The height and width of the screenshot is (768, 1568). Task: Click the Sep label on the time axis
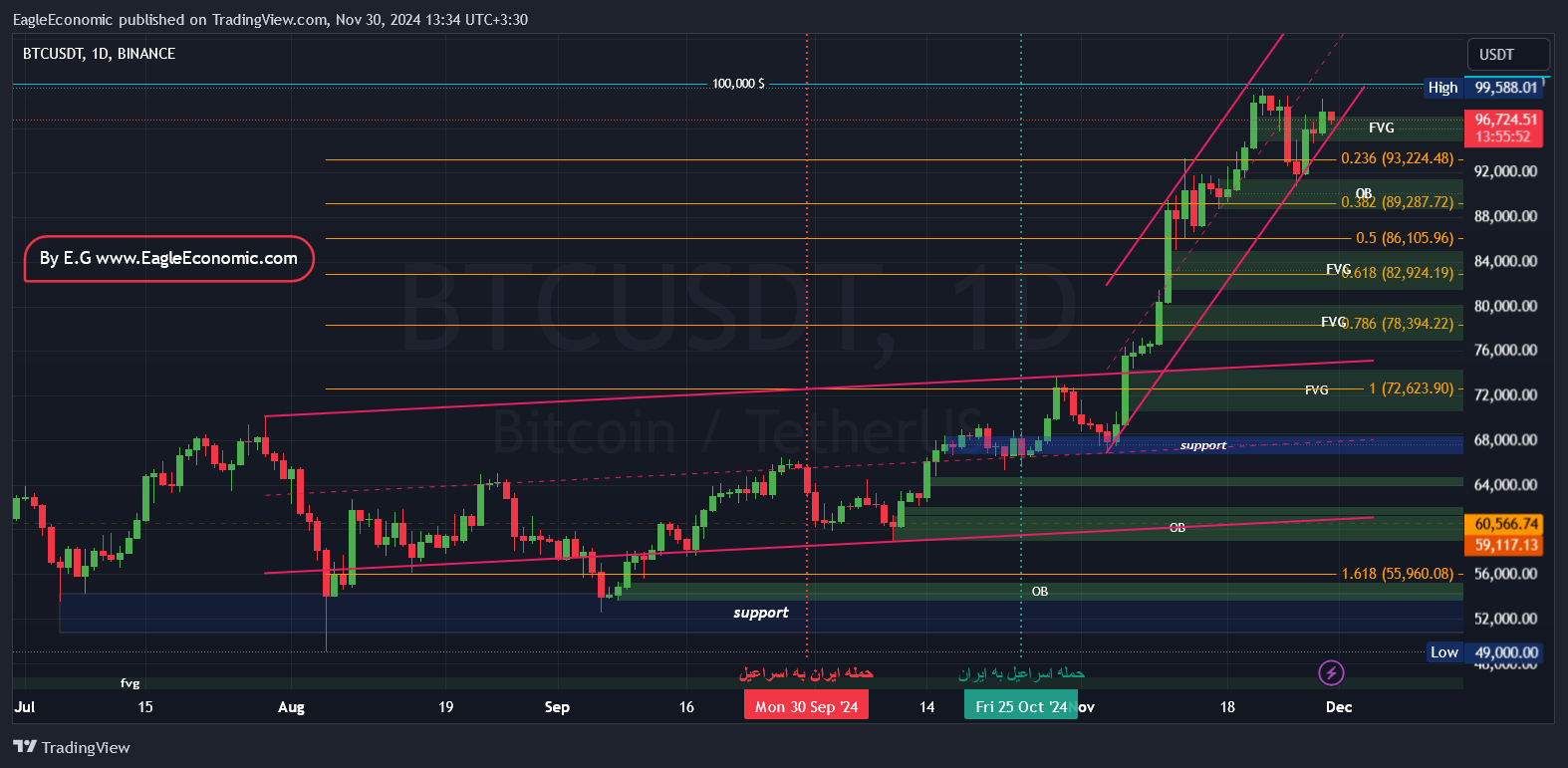click(557, 706)
